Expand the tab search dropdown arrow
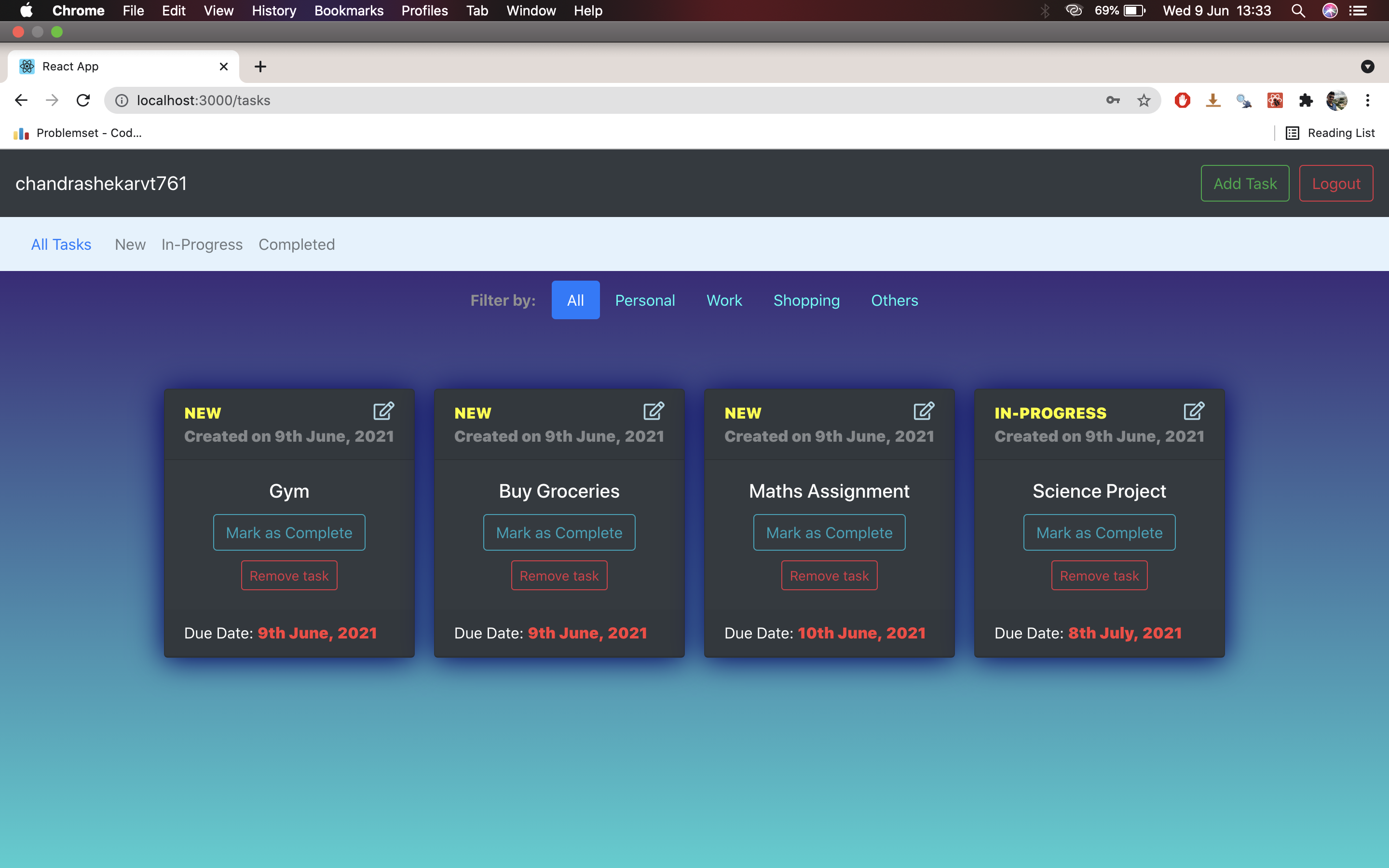The height and width of the screenshot is (868, 1389). (1367, 67)
